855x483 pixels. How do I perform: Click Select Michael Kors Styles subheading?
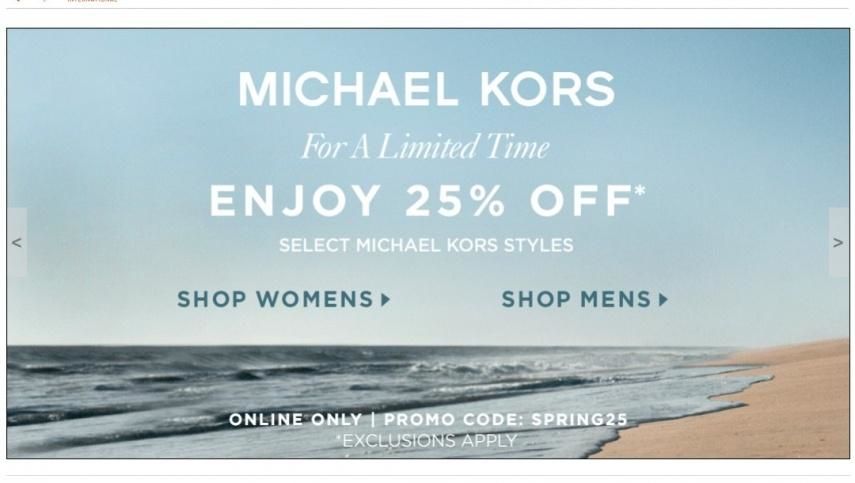coord(426,245)
